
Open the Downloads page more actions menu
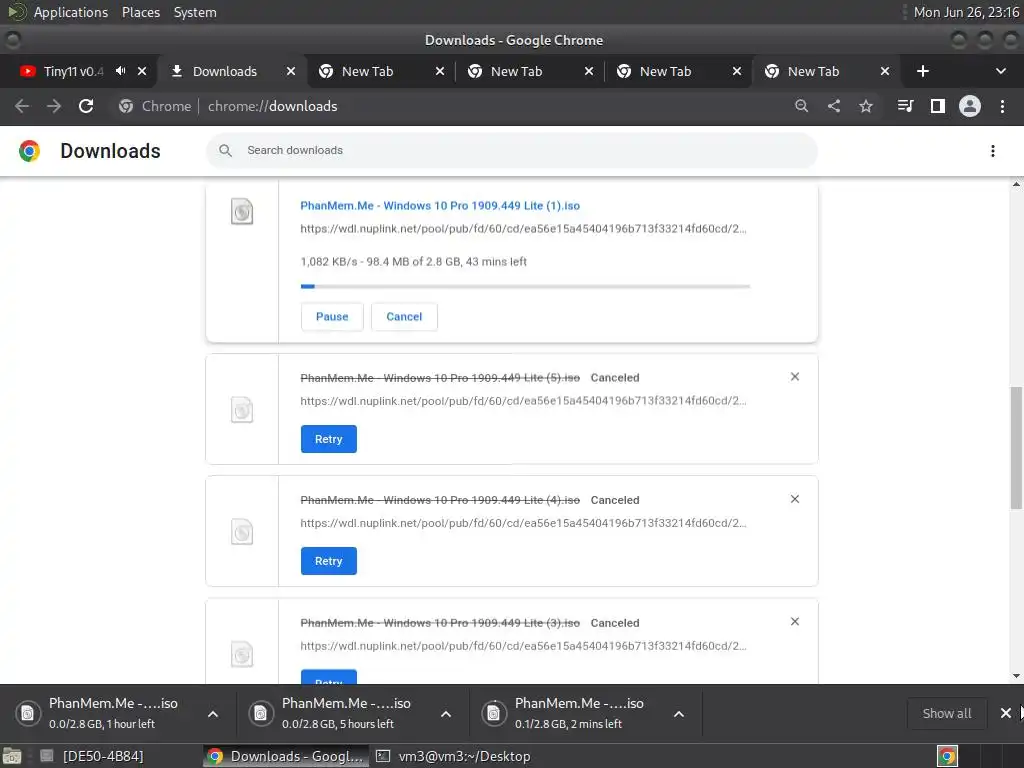993,152
